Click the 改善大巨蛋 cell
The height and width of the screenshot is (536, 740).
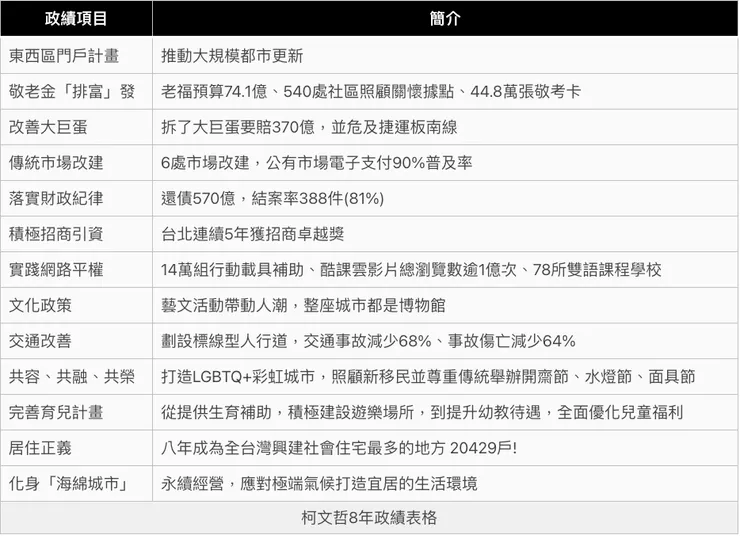[76, 127]
